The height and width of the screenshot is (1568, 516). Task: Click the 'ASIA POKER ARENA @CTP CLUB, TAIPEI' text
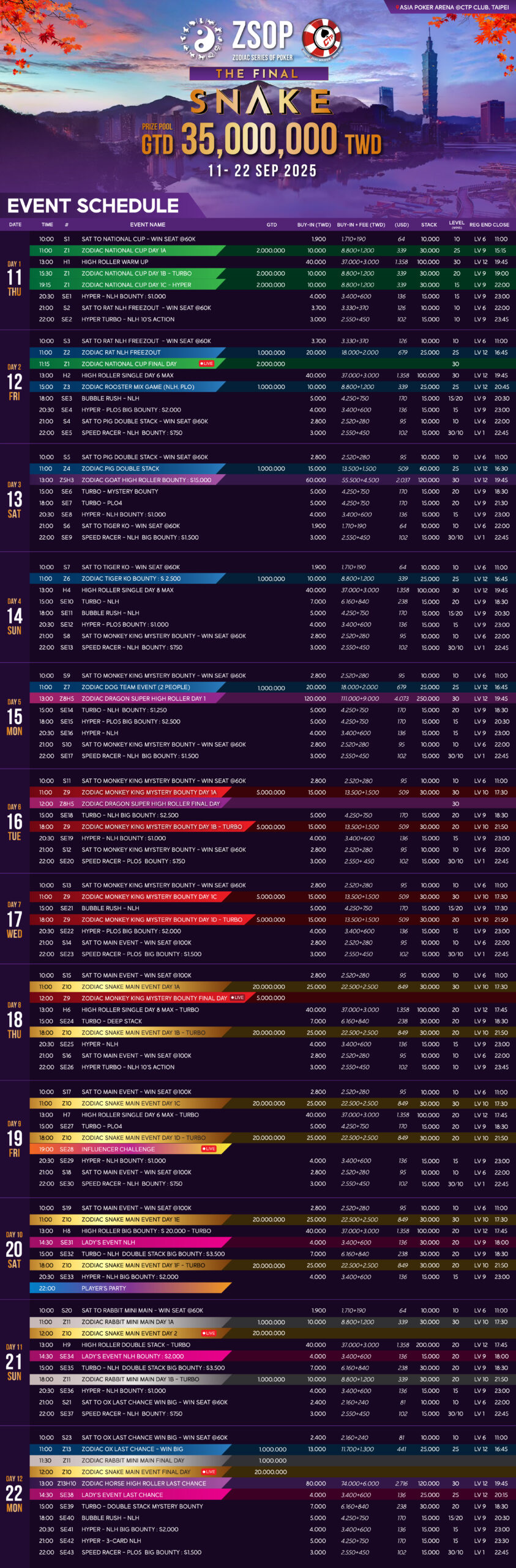click(x=454, y=7)
